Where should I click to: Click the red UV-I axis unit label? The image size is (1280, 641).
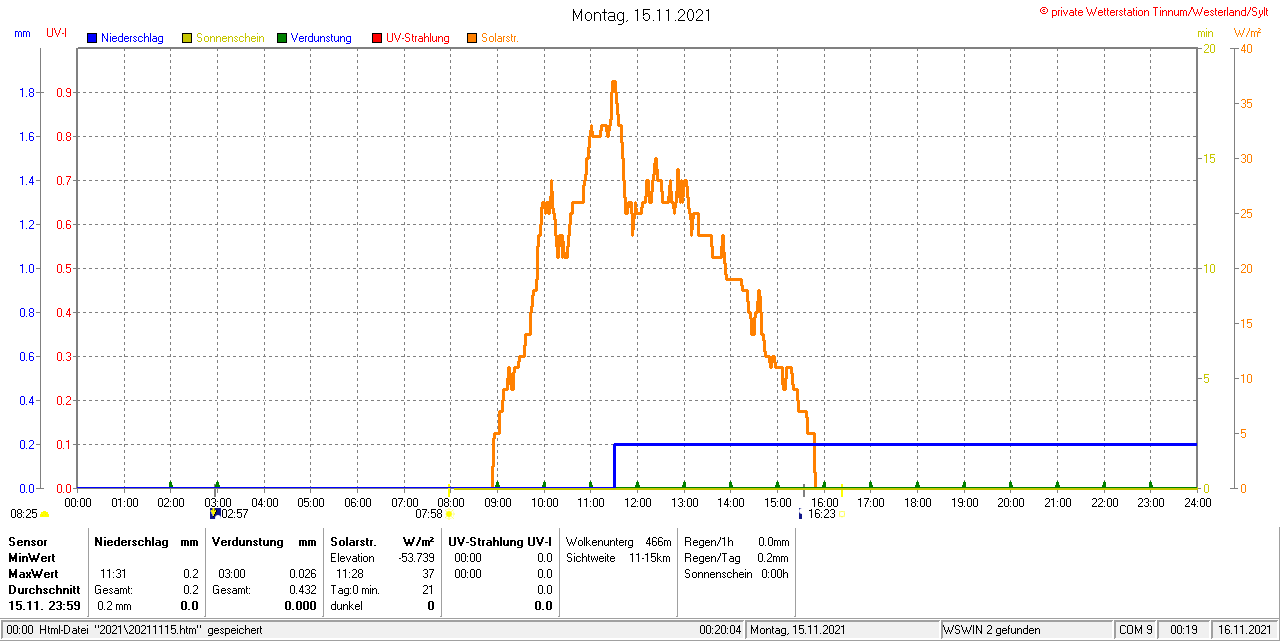[x=57, y=33]
